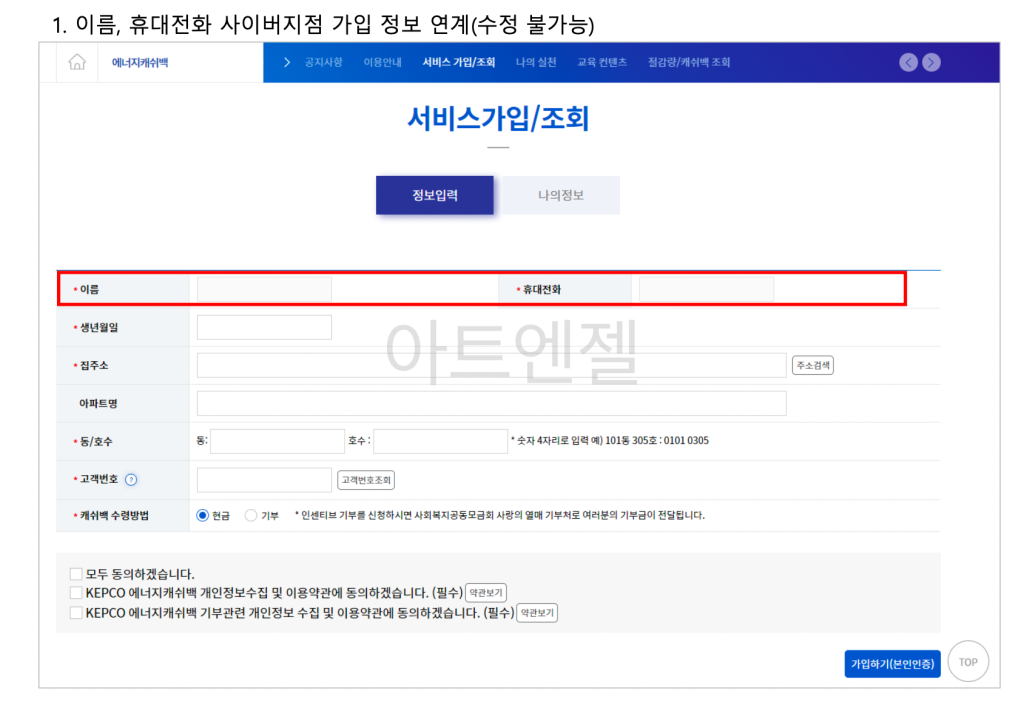The width and height of the screenshot is (1024, 705).
Task: Click the 고객번호조회 lookup button
Action: [x=366, y=480]
